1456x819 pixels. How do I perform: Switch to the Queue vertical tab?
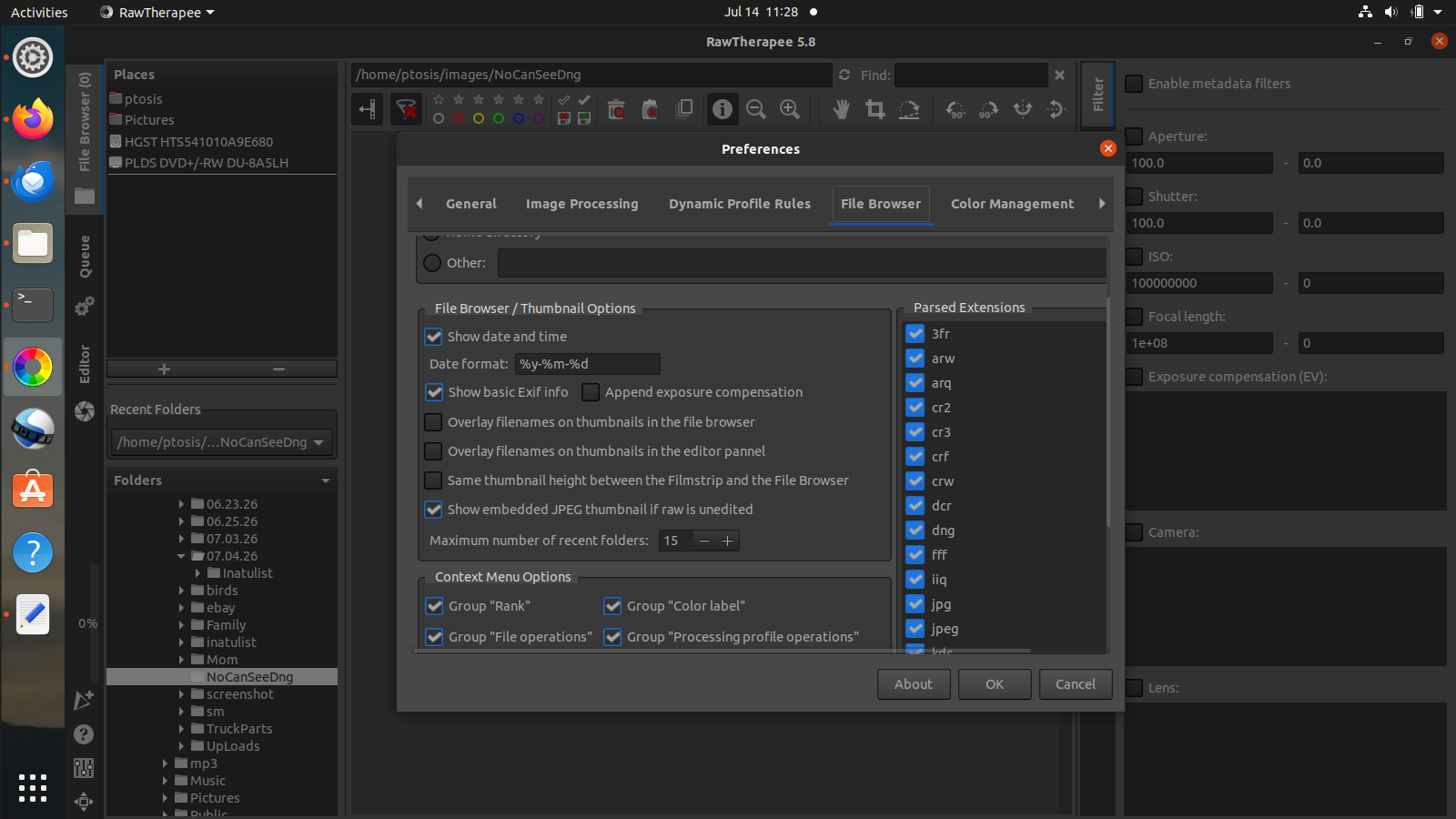point(85,257)
